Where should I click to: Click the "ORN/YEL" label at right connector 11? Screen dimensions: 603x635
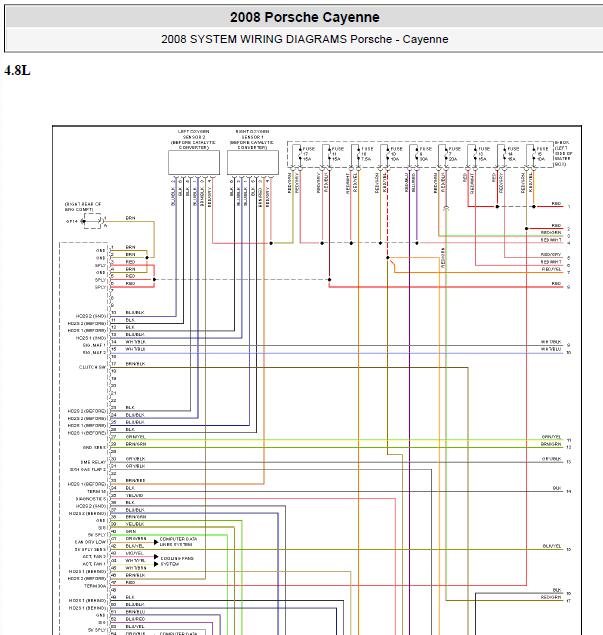(551, 437)
